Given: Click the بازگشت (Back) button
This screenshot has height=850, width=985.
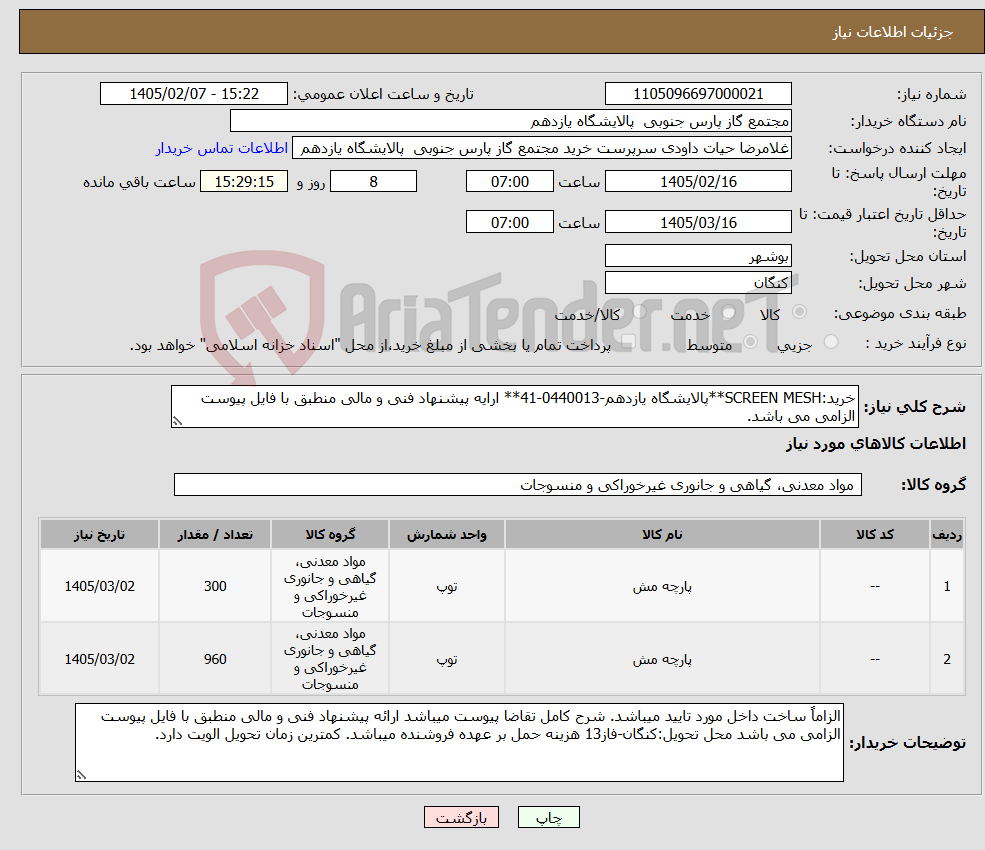Looking at the screenshot, I should [x=461, y=817].
